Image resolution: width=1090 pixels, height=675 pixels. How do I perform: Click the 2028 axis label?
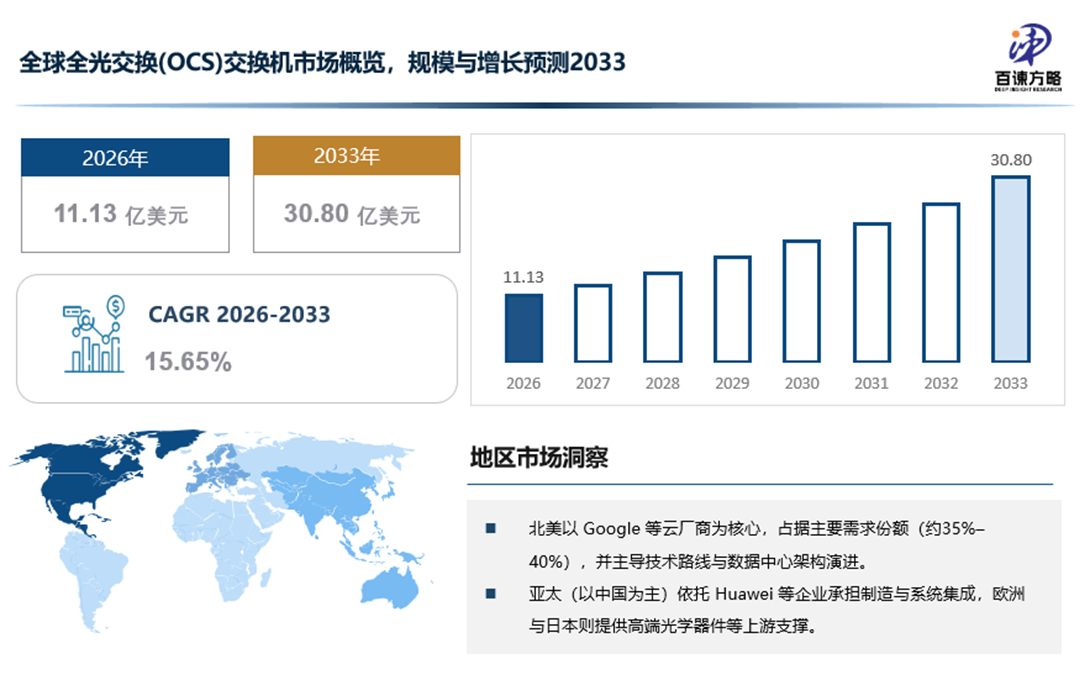tap(662, 384)
